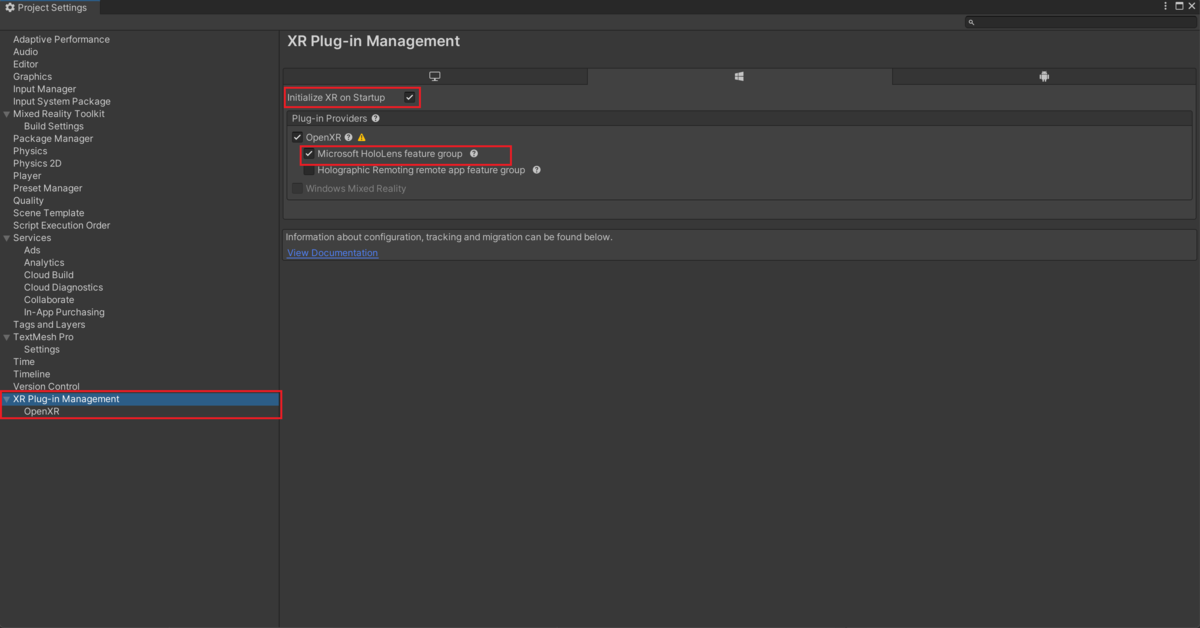Open Scene Template settings
Viewport: 1200px width, 628px height.
click(48, 213)
